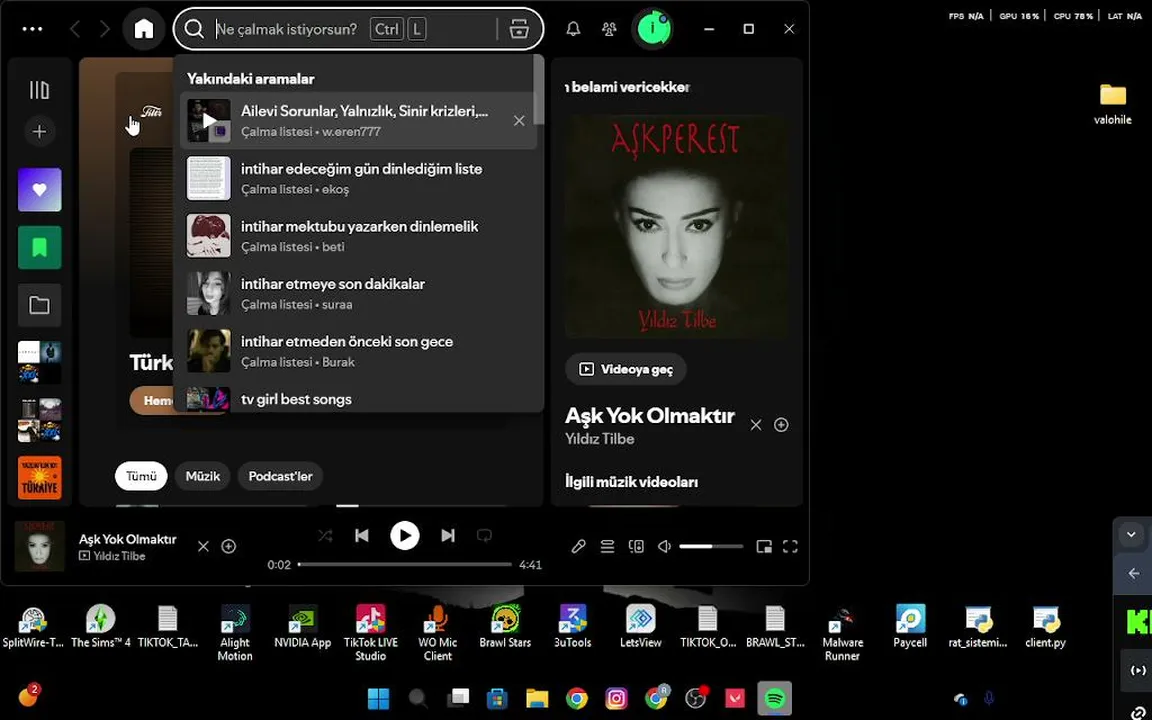Open the Türkiye playlist tile in sidebar
1152x720 pixels.
[x=40, y=478]
